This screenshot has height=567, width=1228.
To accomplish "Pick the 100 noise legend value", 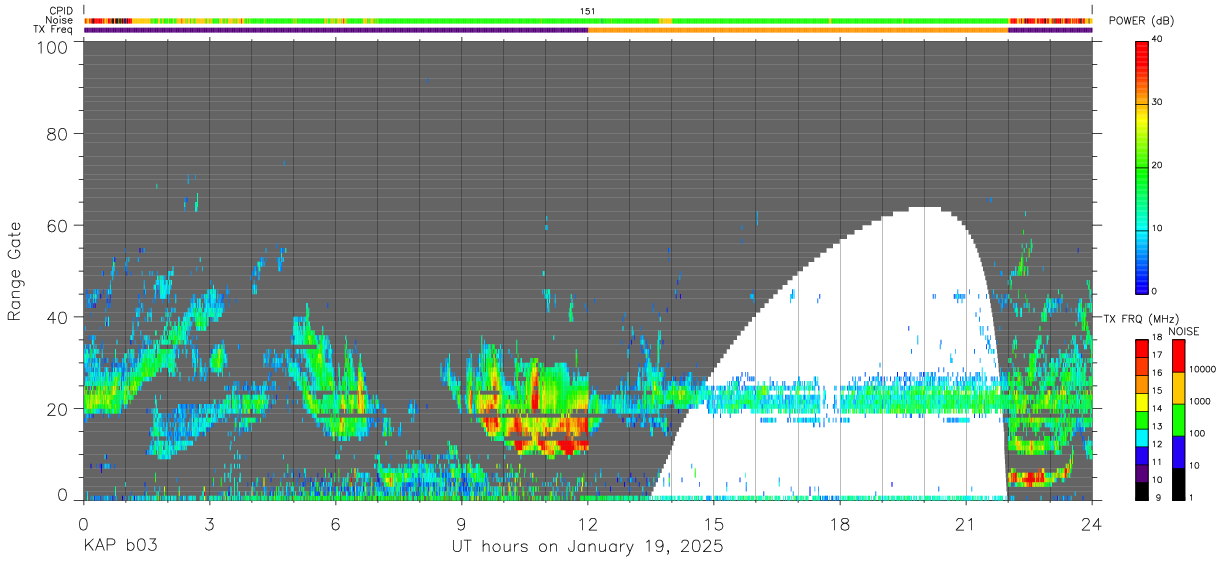I will point(1198,433).
